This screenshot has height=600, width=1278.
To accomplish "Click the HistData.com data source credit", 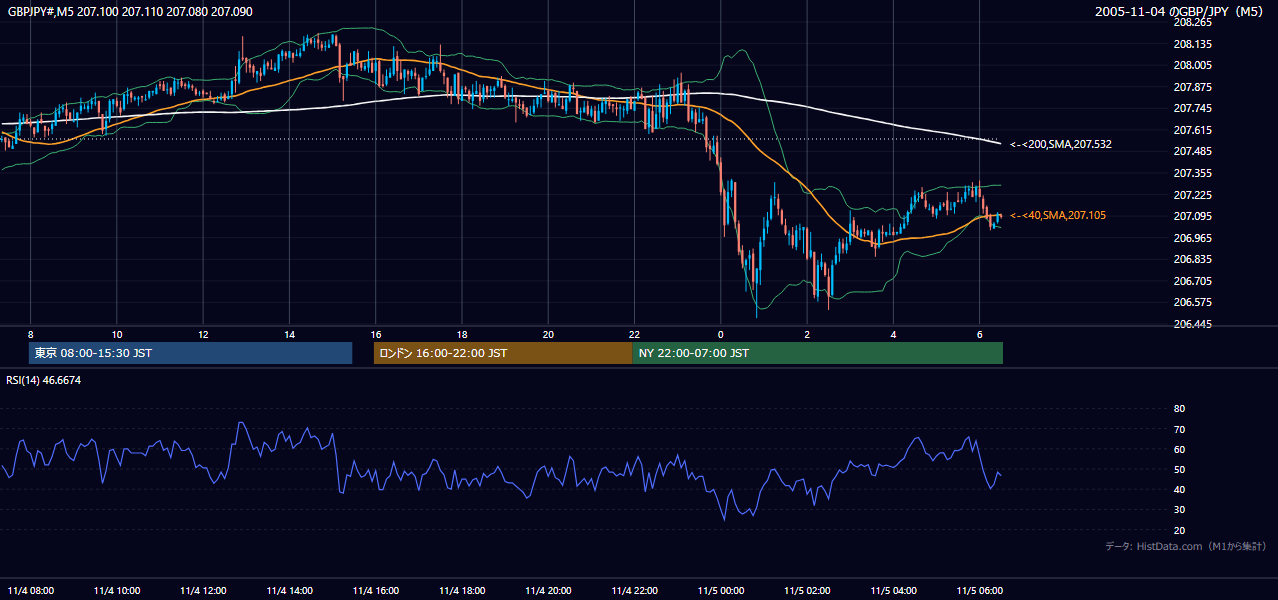I will pyautogui.click(x=1186, y=546).
